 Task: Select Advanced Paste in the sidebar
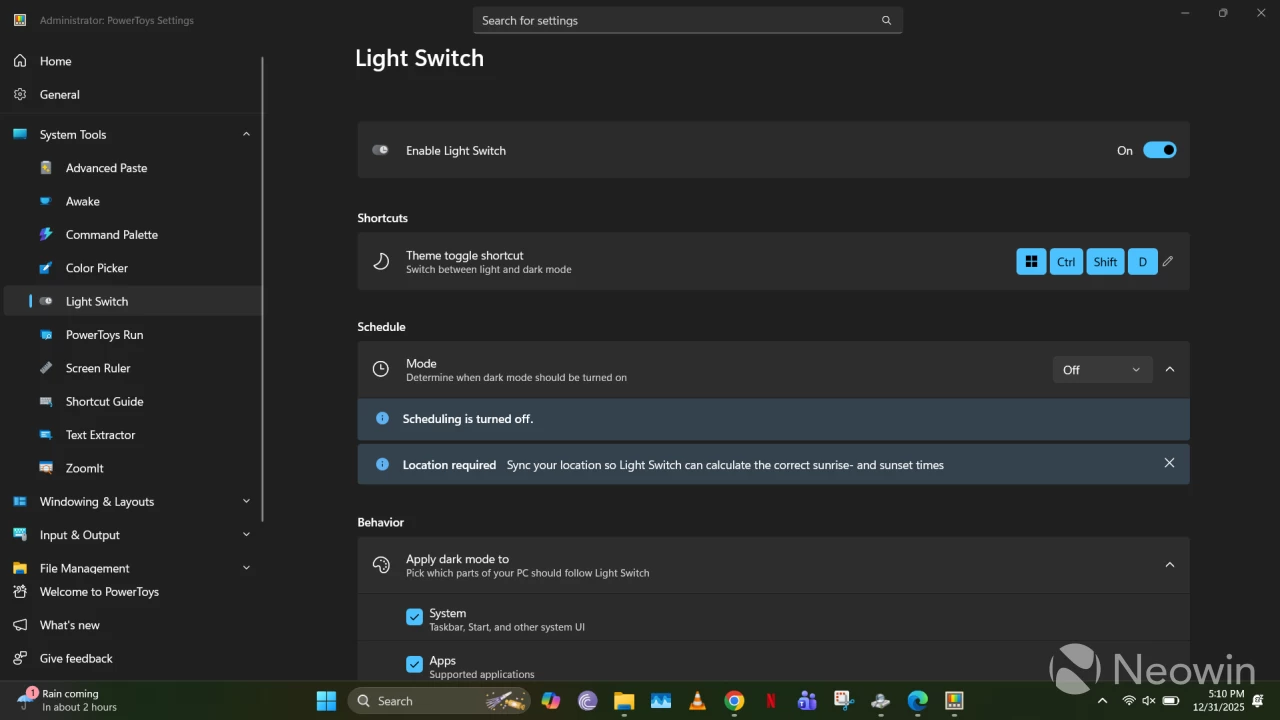133,168
